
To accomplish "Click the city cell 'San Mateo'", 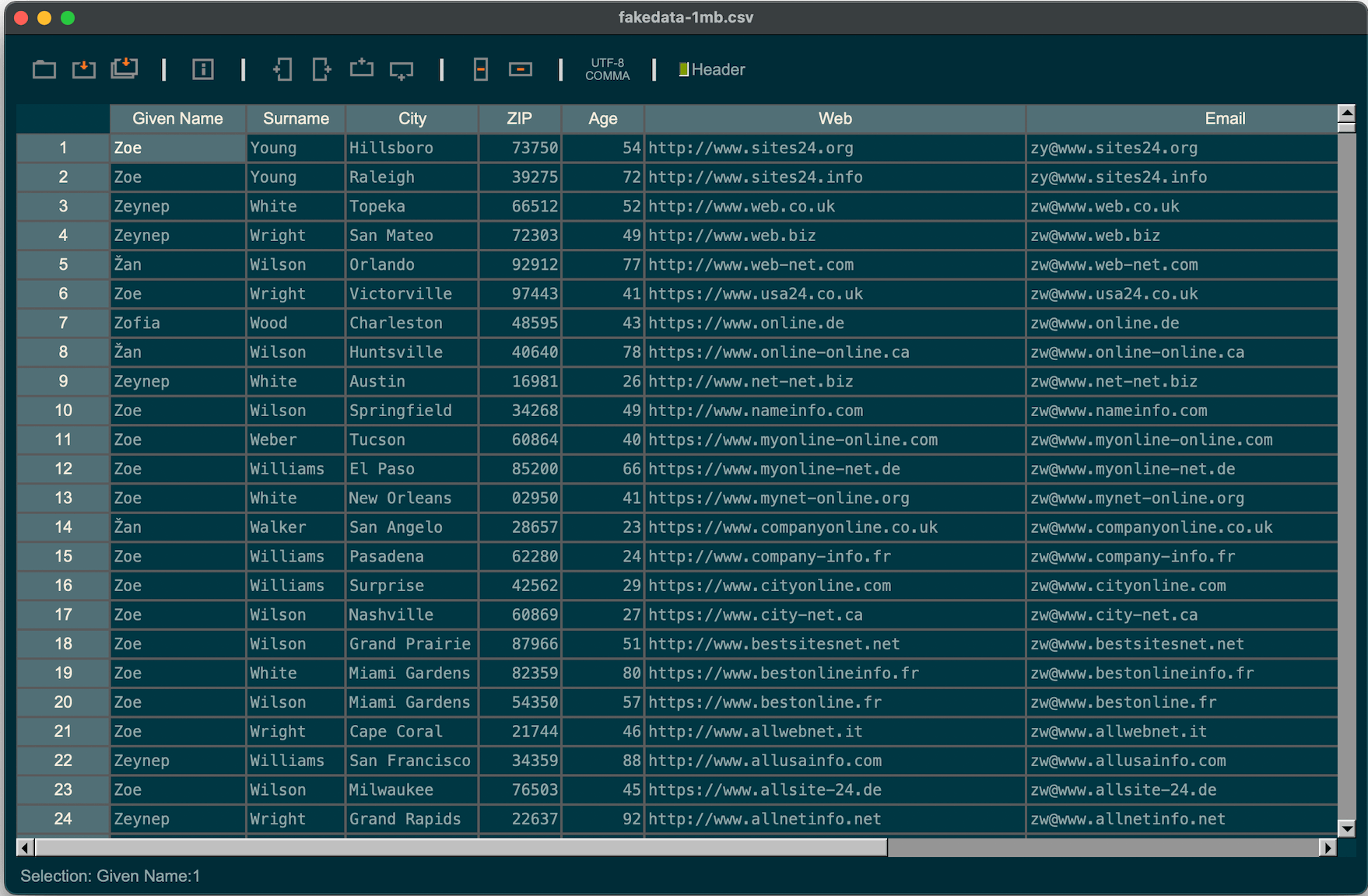I will tap(412, 236).
